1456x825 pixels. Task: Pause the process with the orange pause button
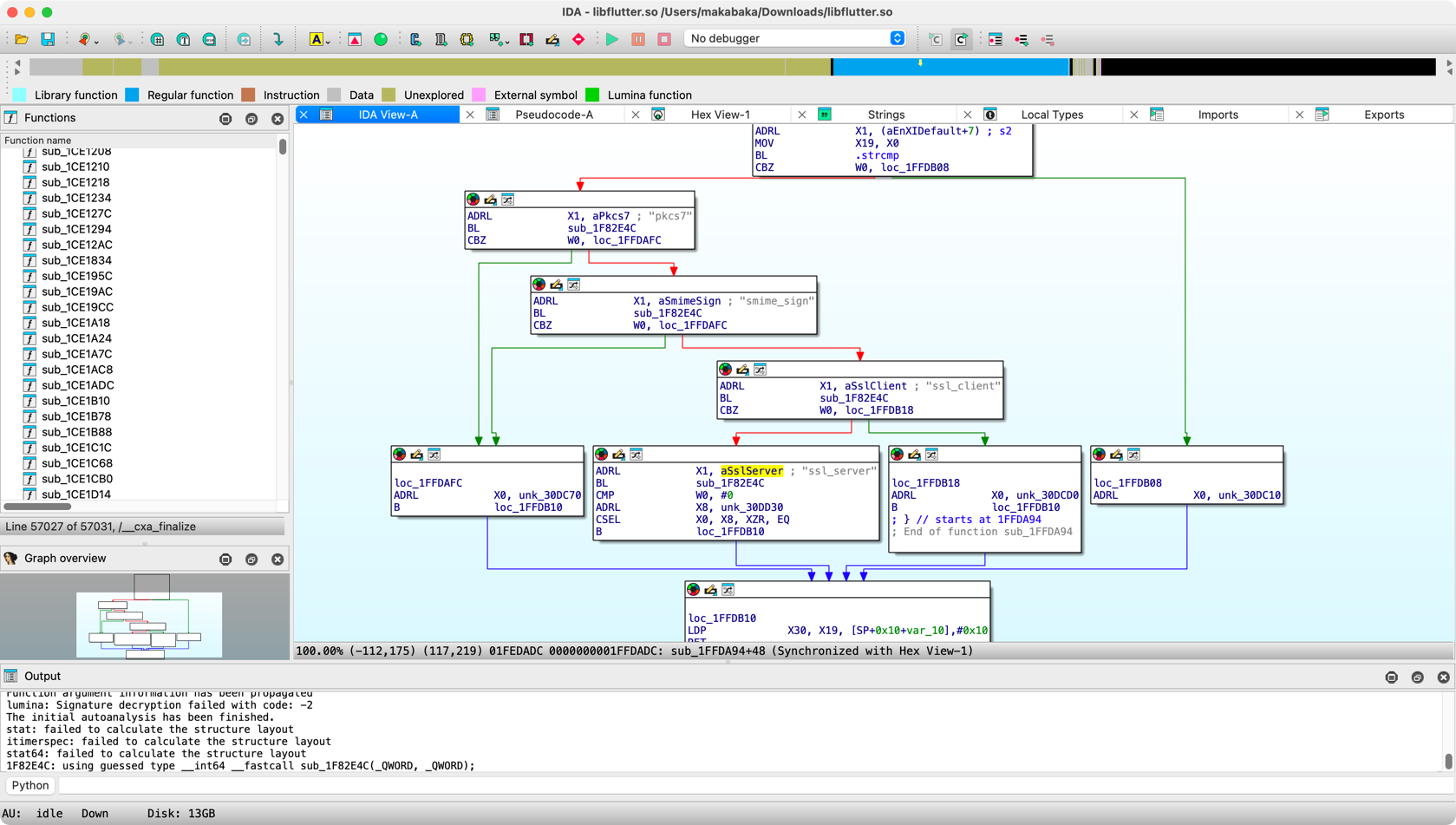[x=638, y=39]
